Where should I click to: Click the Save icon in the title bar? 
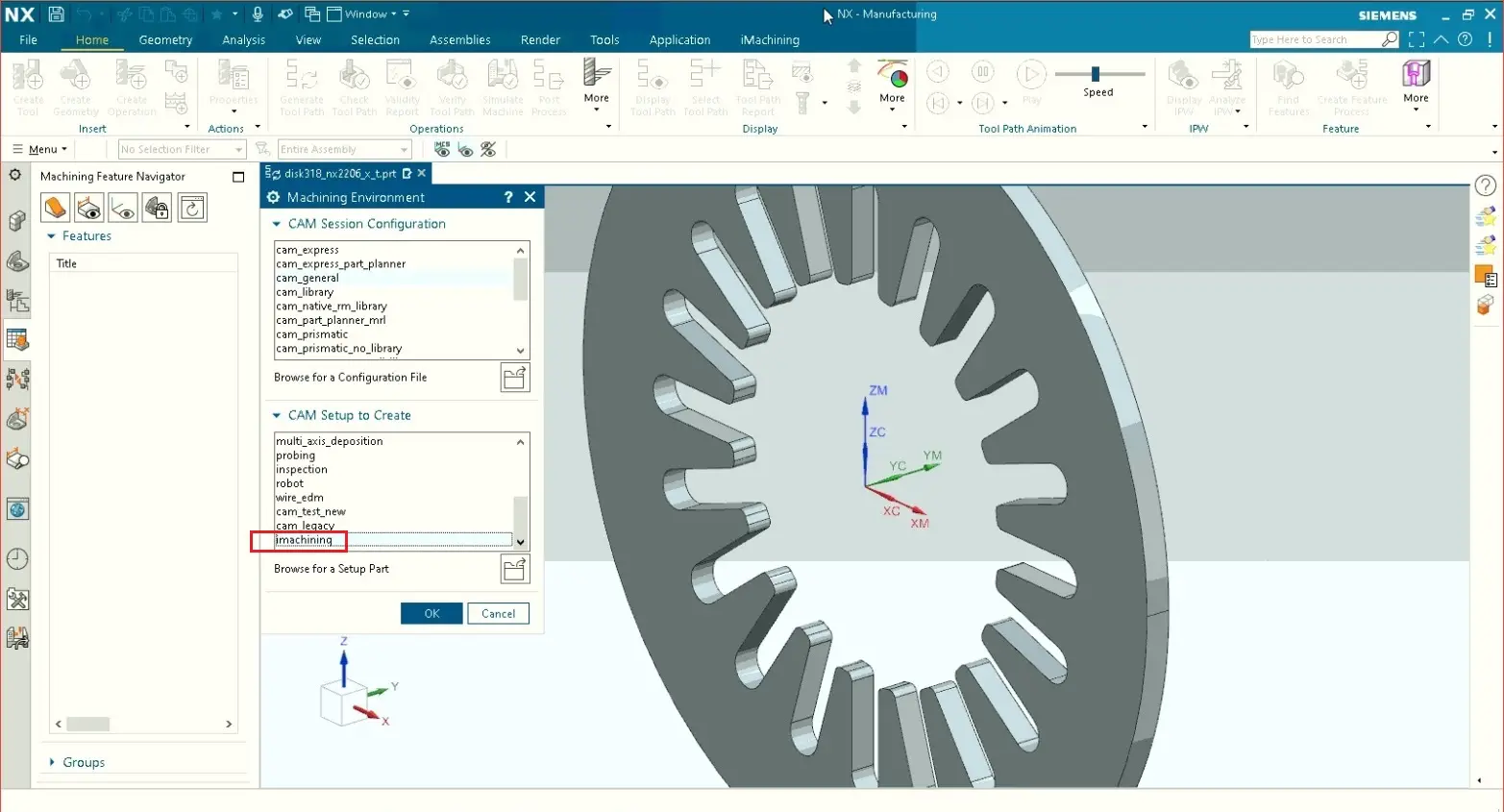(56, 14)
